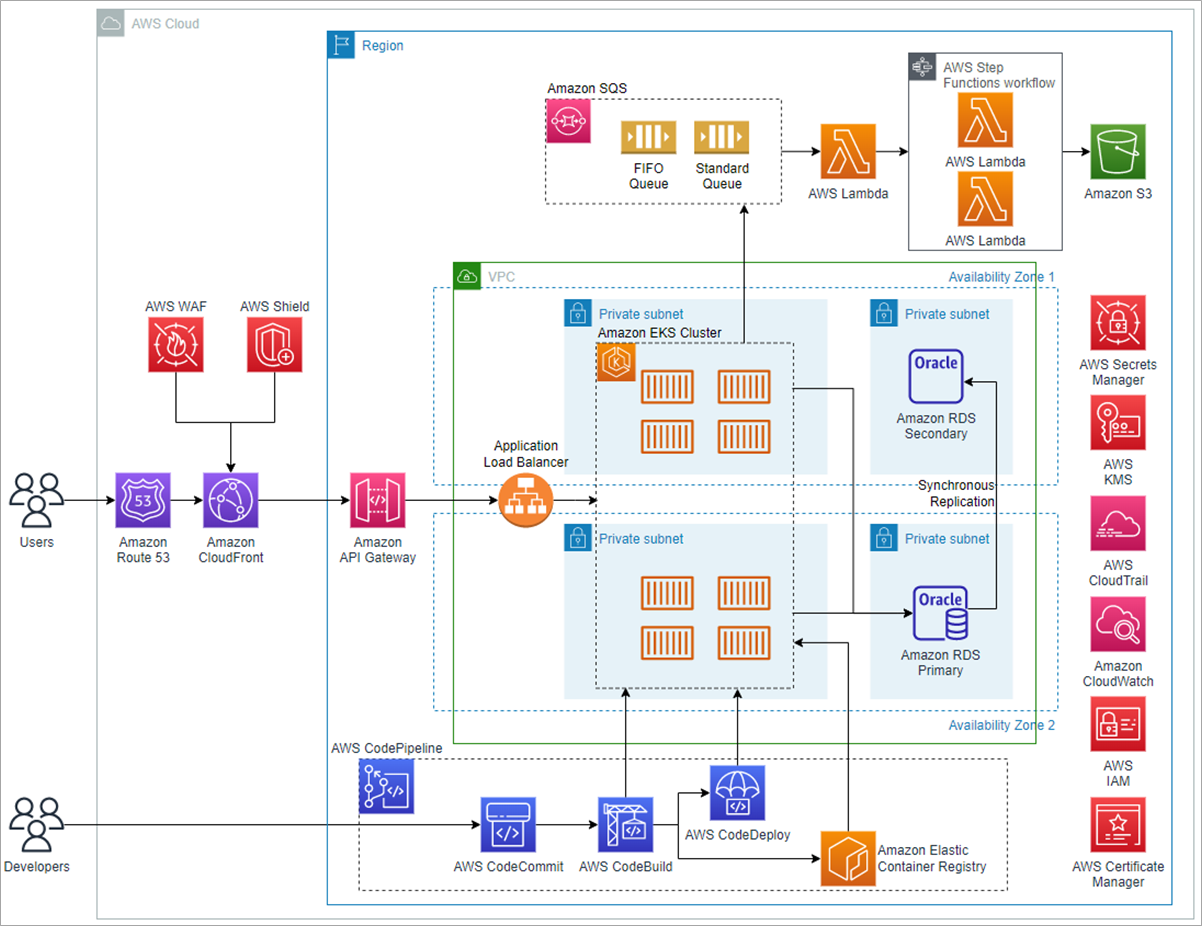The image size is (1202, 926).
Task: Click the 'Availability Zone 2' label
Action: tap(1001, 726)
